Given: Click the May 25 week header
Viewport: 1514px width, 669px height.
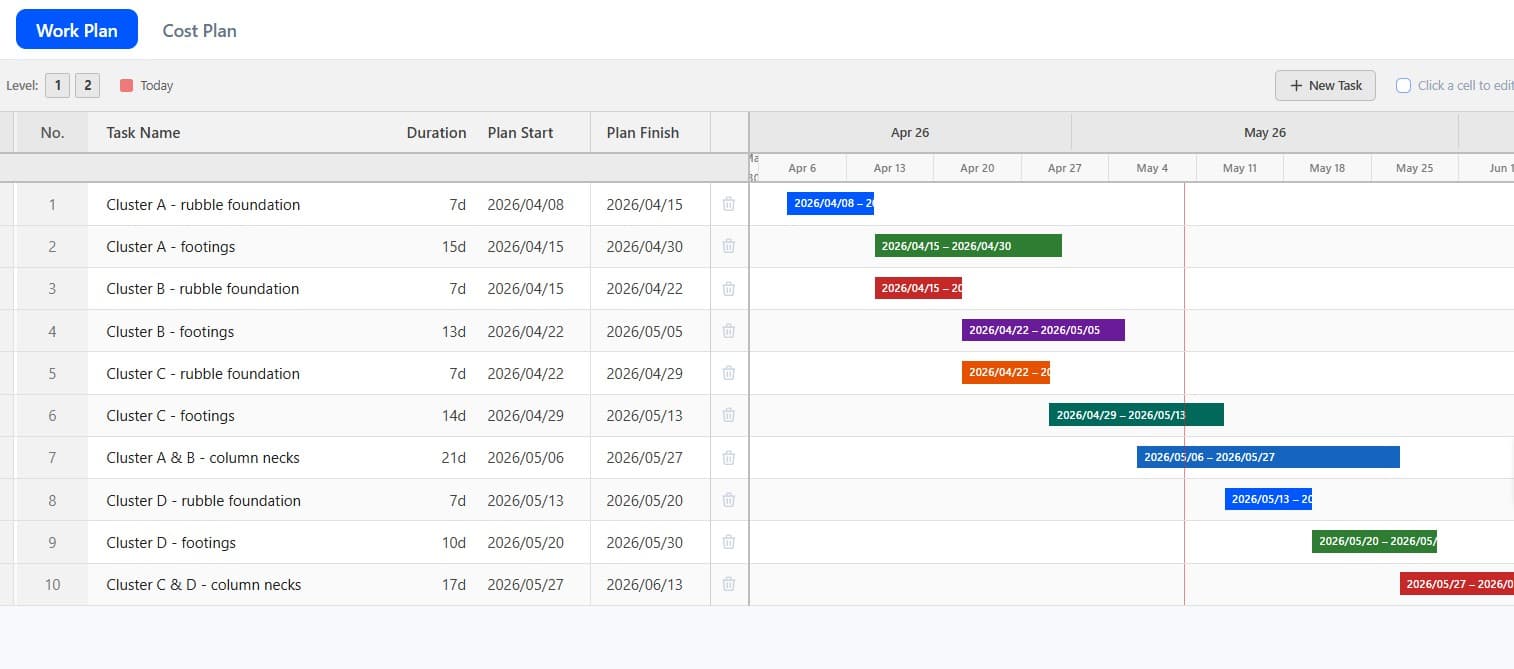Looking at the screenshot, I should 1414,168.
